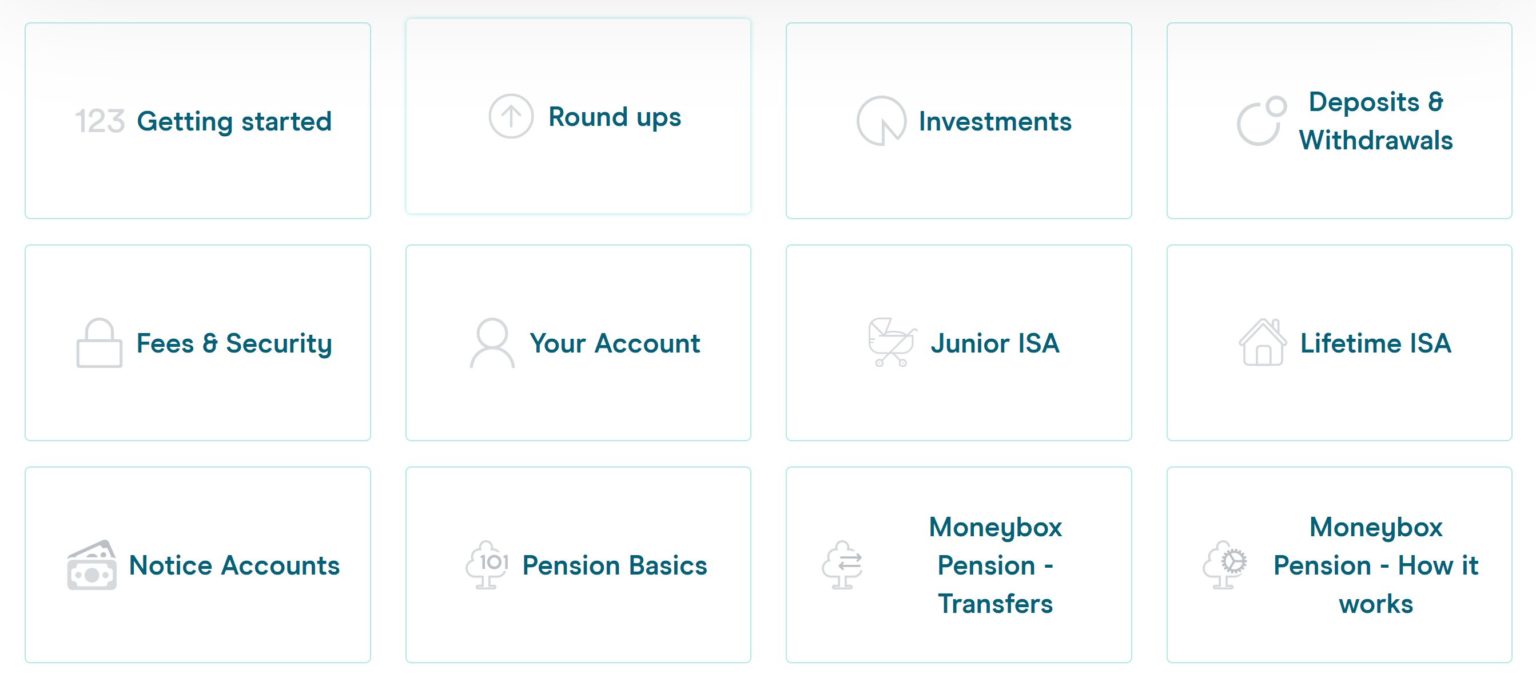
Task: Click the 123 Getting started icon
Action: coord(101,120)
